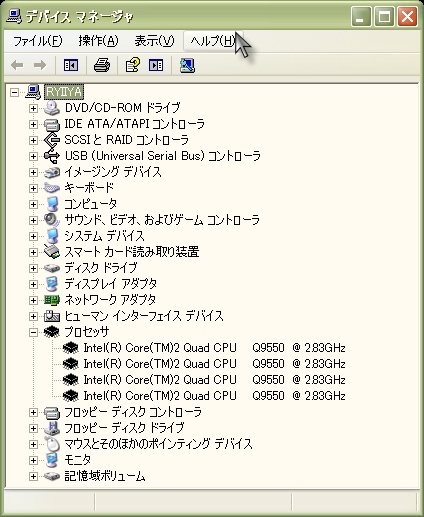The width and height of the screenshot is (424, 517).
Task: Expand the DVD/CD-ROM ドライブ node
Action: 33,108
